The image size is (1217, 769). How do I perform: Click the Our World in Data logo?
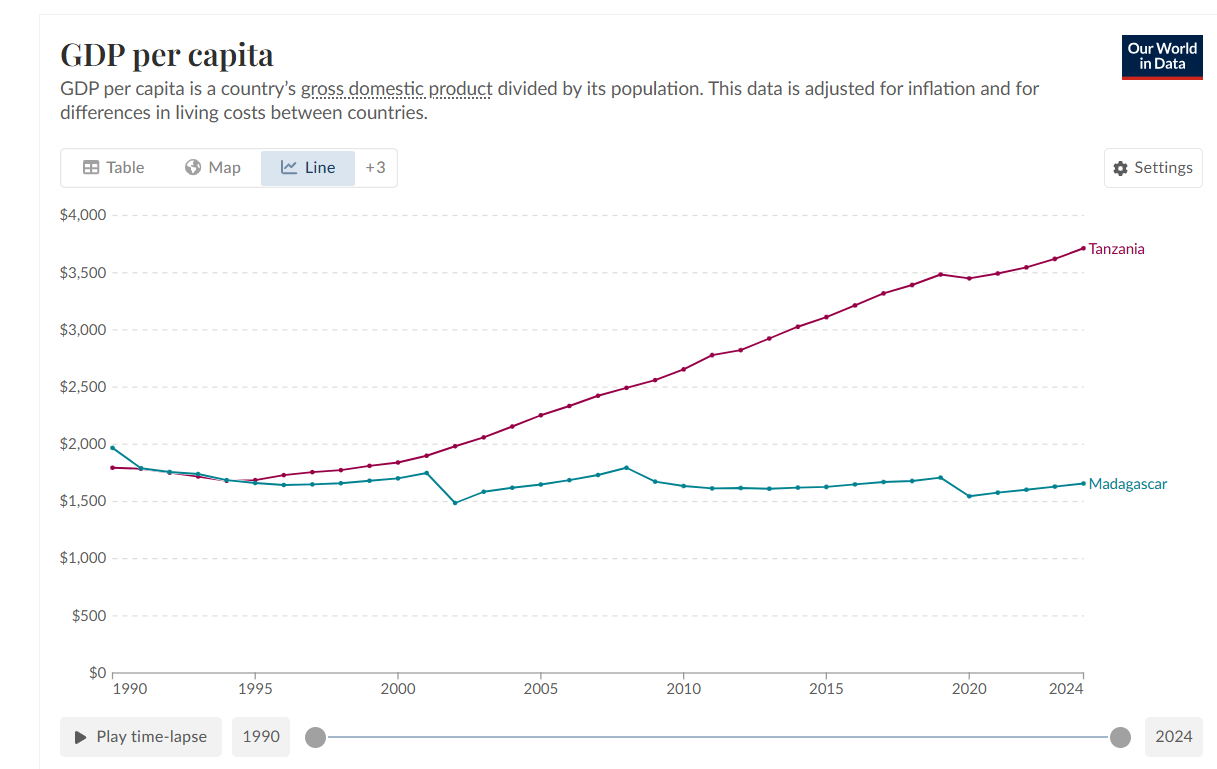click(1162, 57)
